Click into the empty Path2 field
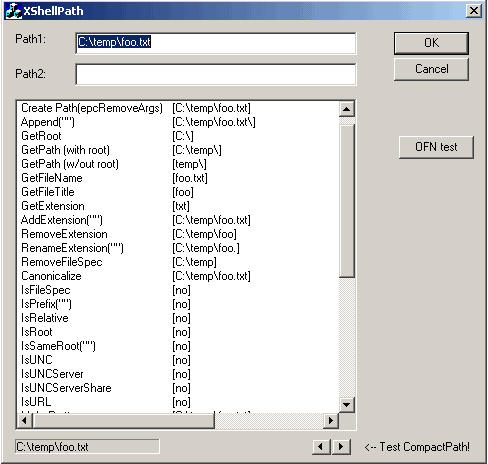Screen dimensions: 488x464 tap(216, 74)
